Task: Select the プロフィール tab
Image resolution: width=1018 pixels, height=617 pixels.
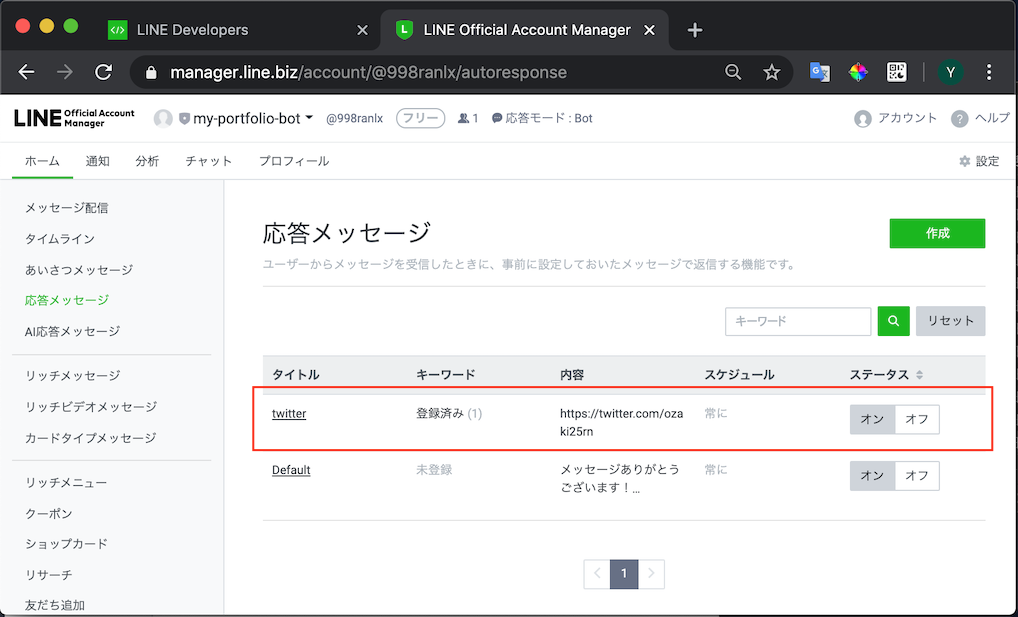Action: click(x=294, y=161)
